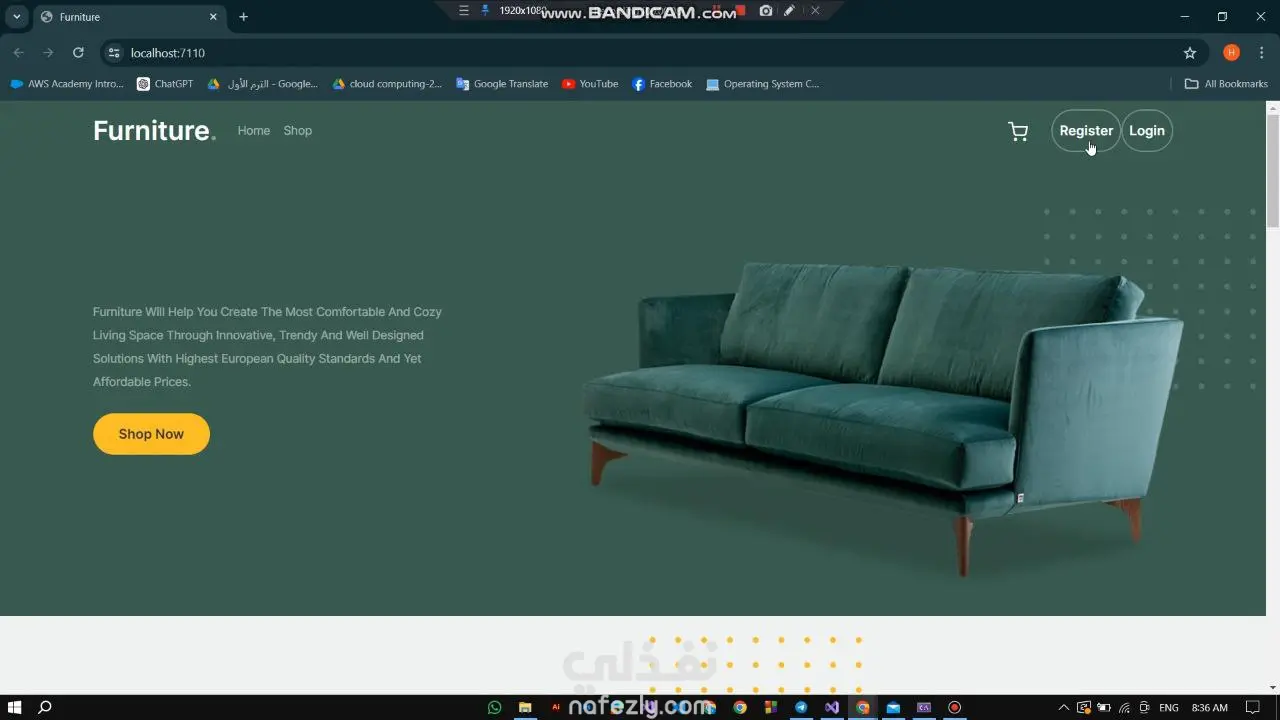Click the Bandicam screenshot camera icon

pos(766,11)
